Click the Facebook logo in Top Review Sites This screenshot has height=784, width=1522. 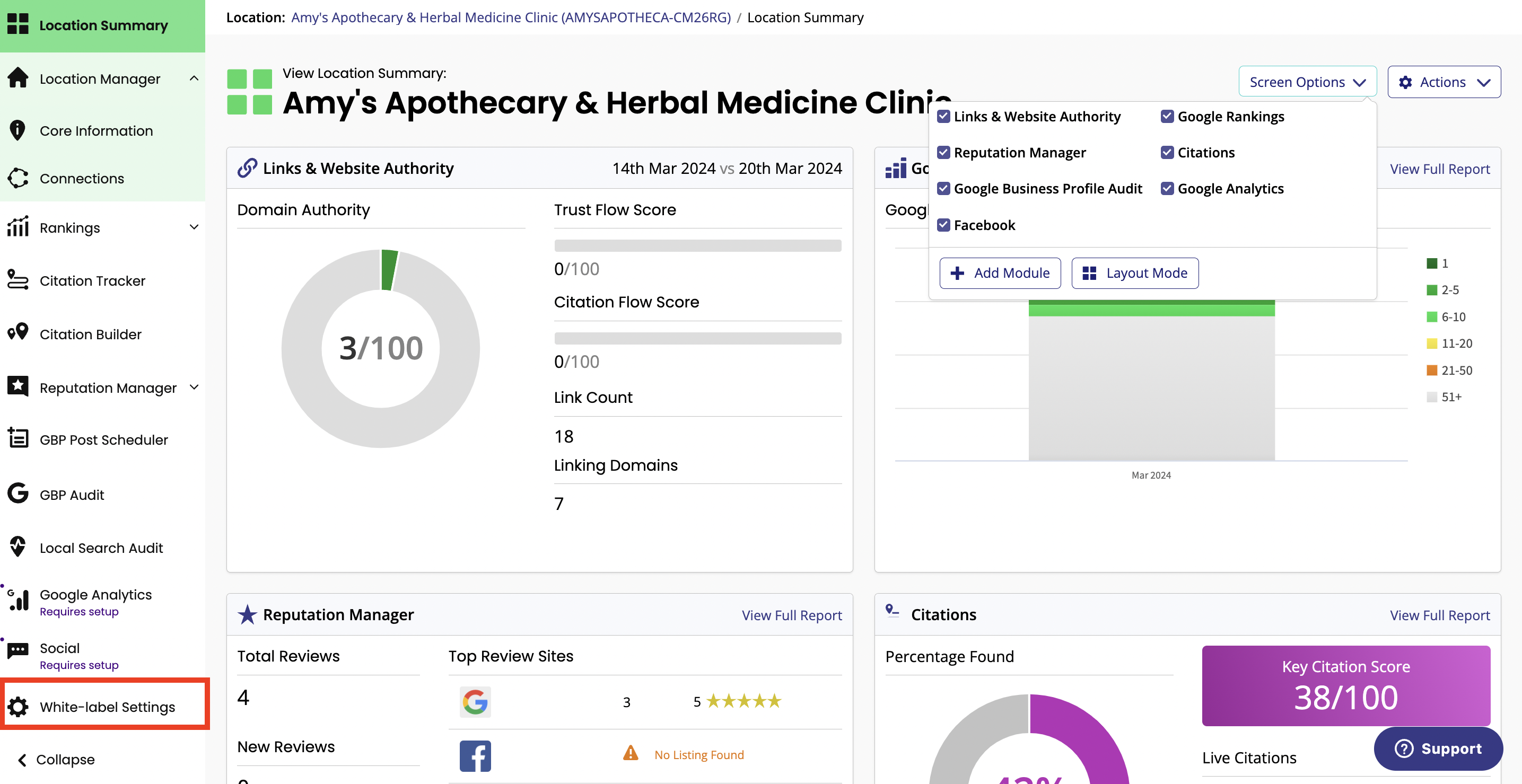click(x=475, y=756)
